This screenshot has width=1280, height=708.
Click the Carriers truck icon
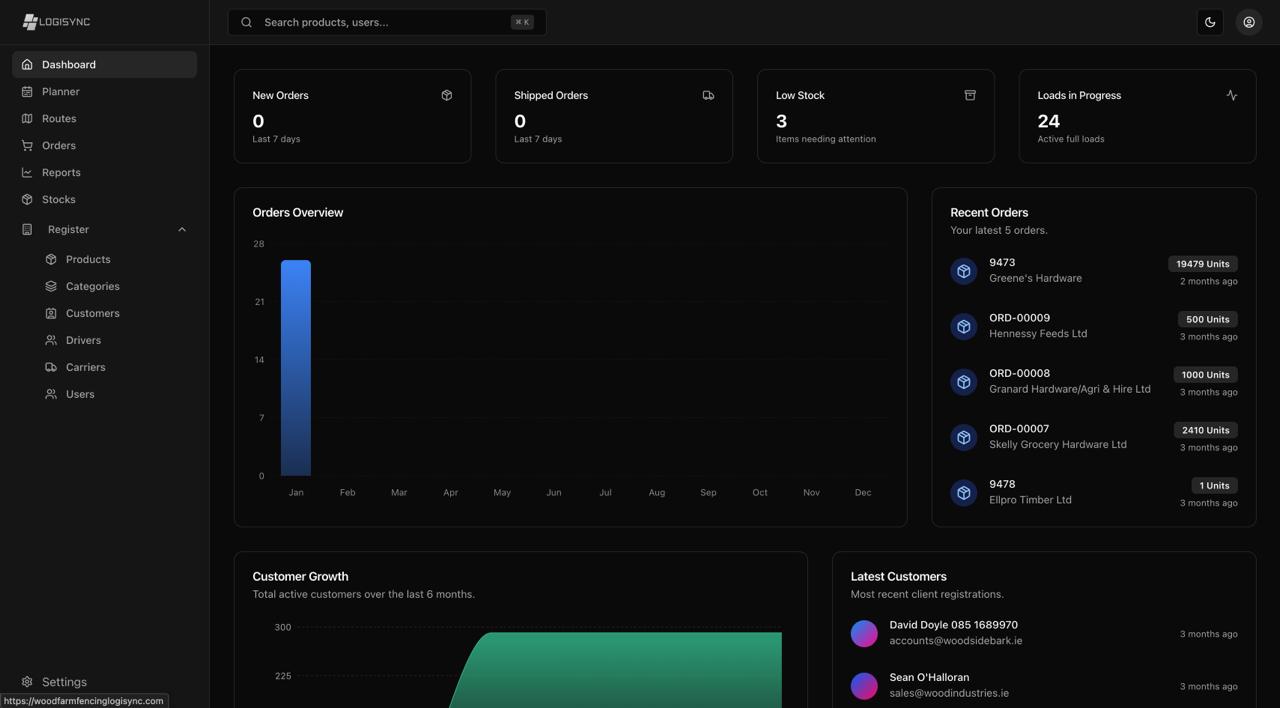pyautogui.click(x=51, y=367)
